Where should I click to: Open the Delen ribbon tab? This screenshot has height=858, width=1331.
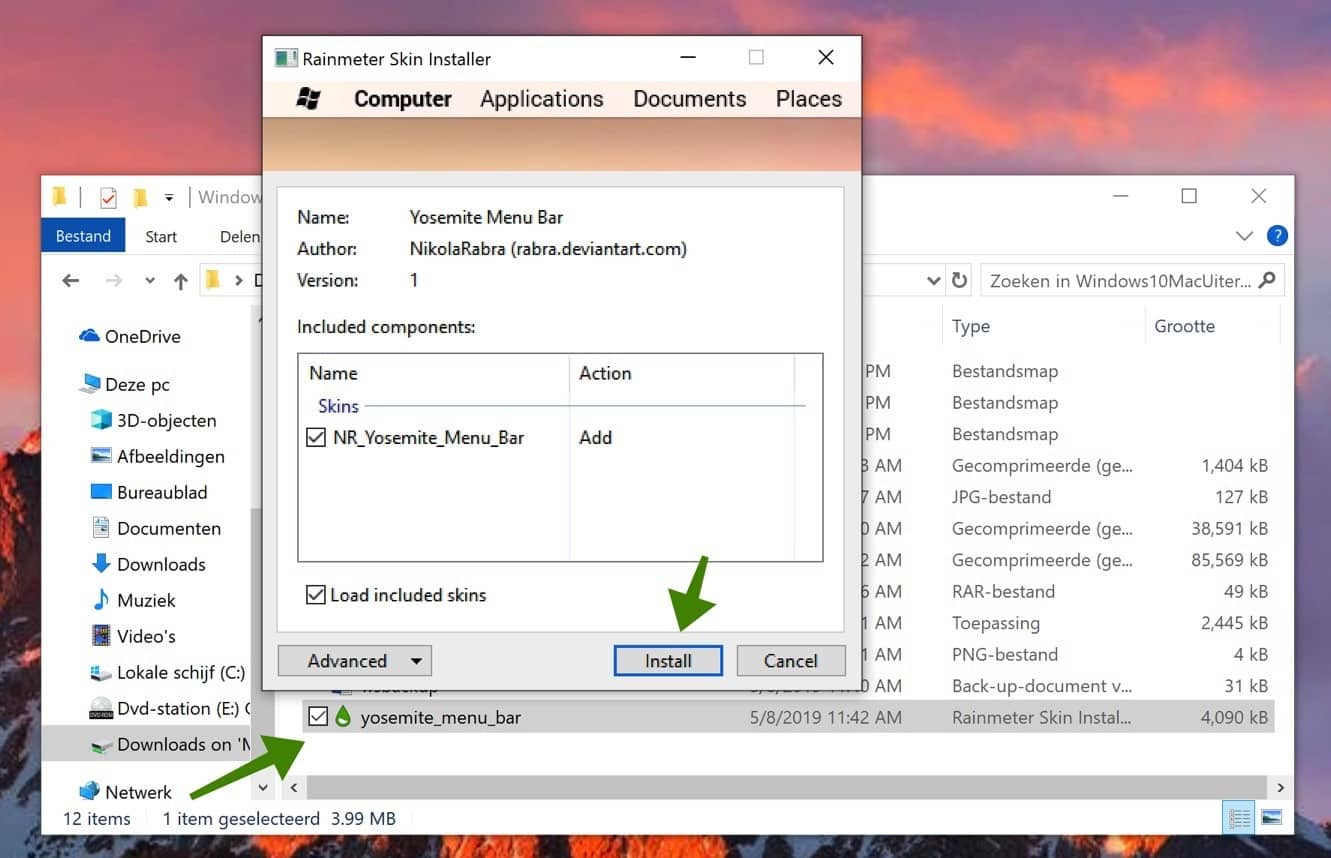pos(240,237)
